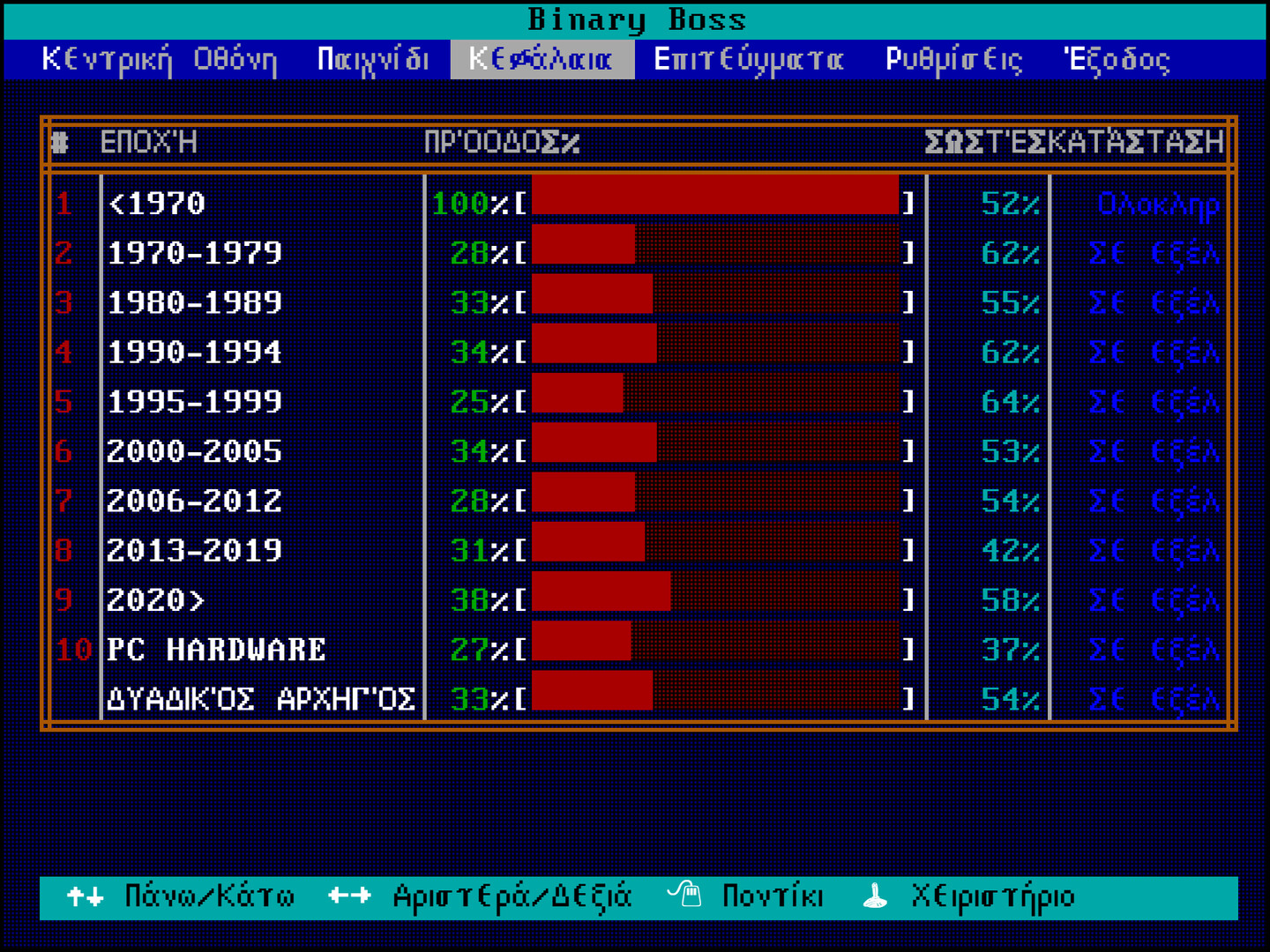
Task: Go to Επιτεύγματα menu item
Action: [748, 60]
